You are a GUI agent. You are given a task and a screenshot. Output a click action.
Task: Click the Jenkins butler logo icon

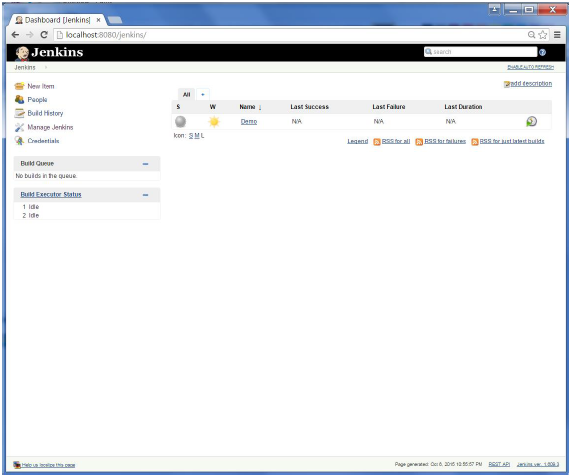(x=22, y=53)
